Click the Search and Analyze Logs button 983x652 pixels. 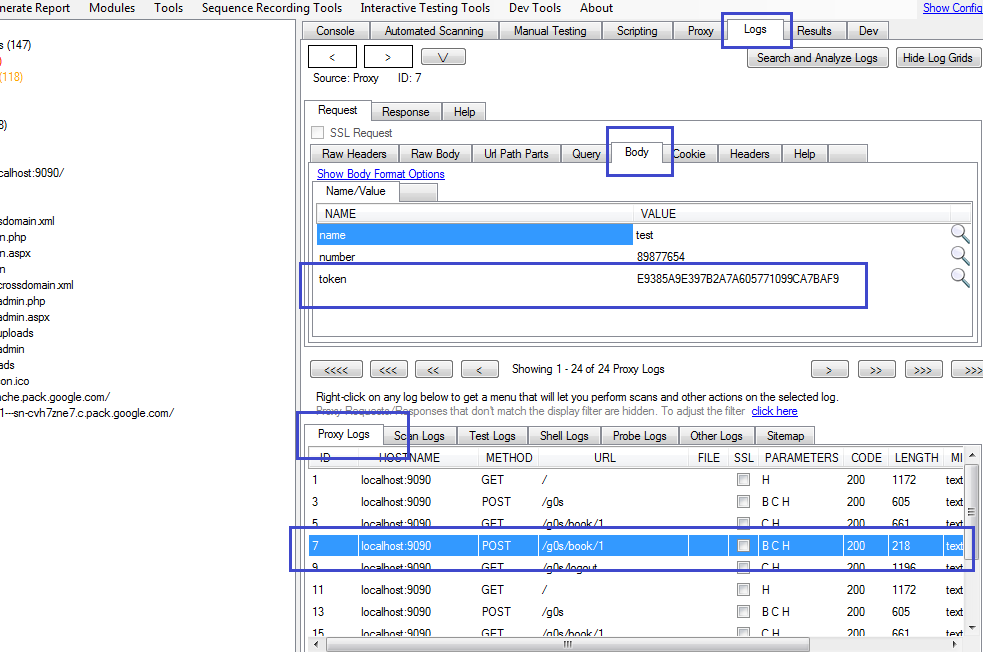point(817,57)
